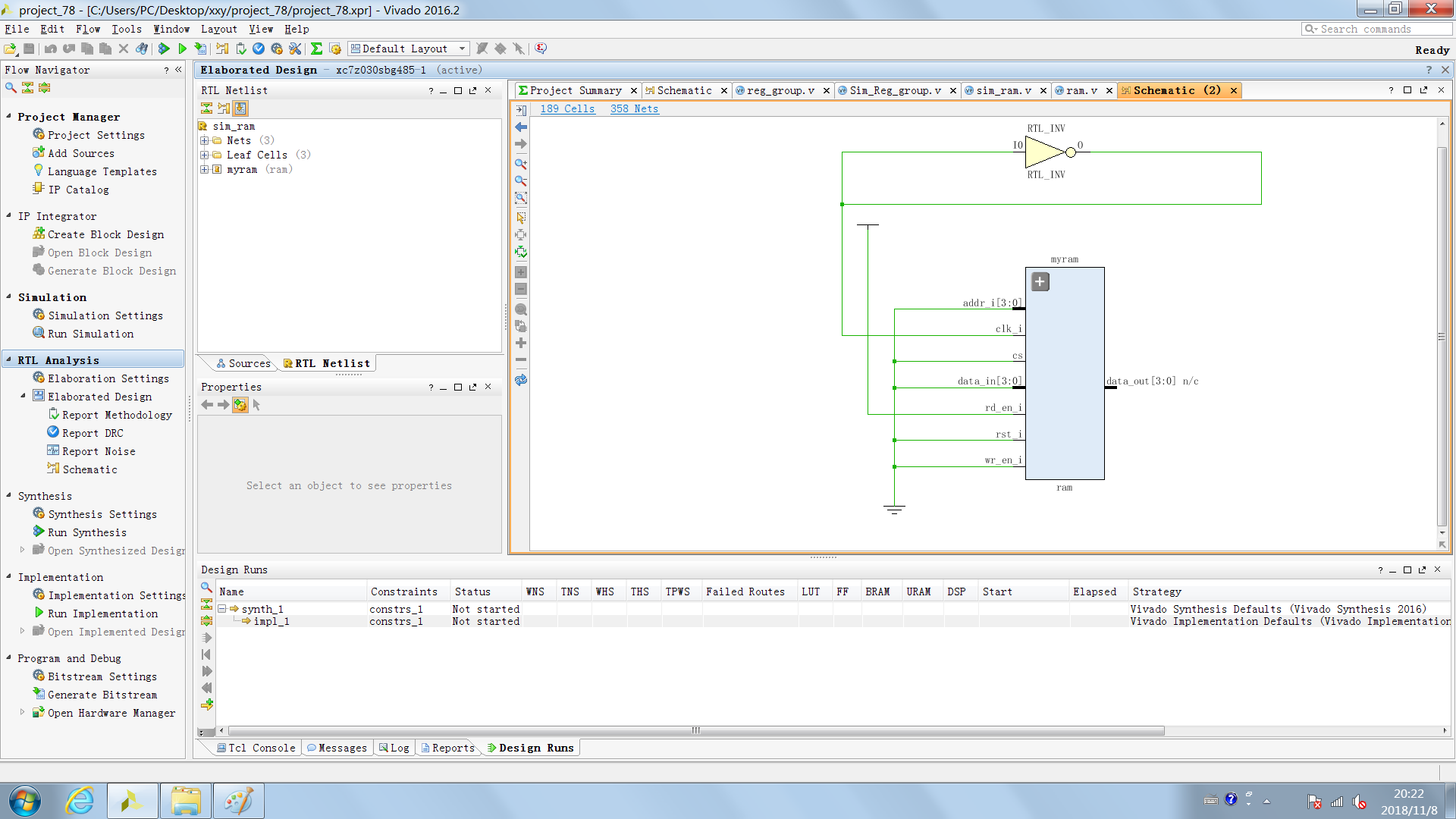Click the 189 Cells link
Screen dimensions: 1456x819
(x=567, y=108)
